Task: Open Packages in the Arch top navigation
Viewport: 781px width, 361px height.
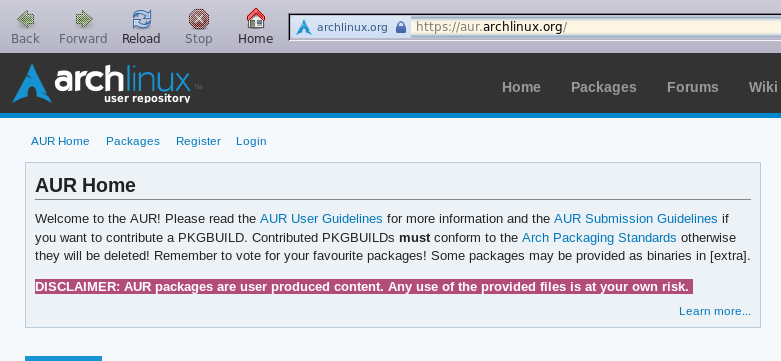Action: click(604, 87)
